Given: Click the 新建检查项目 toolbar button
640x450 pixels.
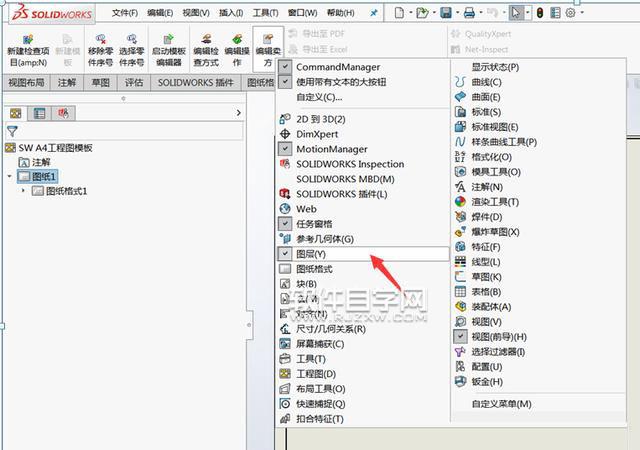Looking at the screenshot, I should 28,50.
